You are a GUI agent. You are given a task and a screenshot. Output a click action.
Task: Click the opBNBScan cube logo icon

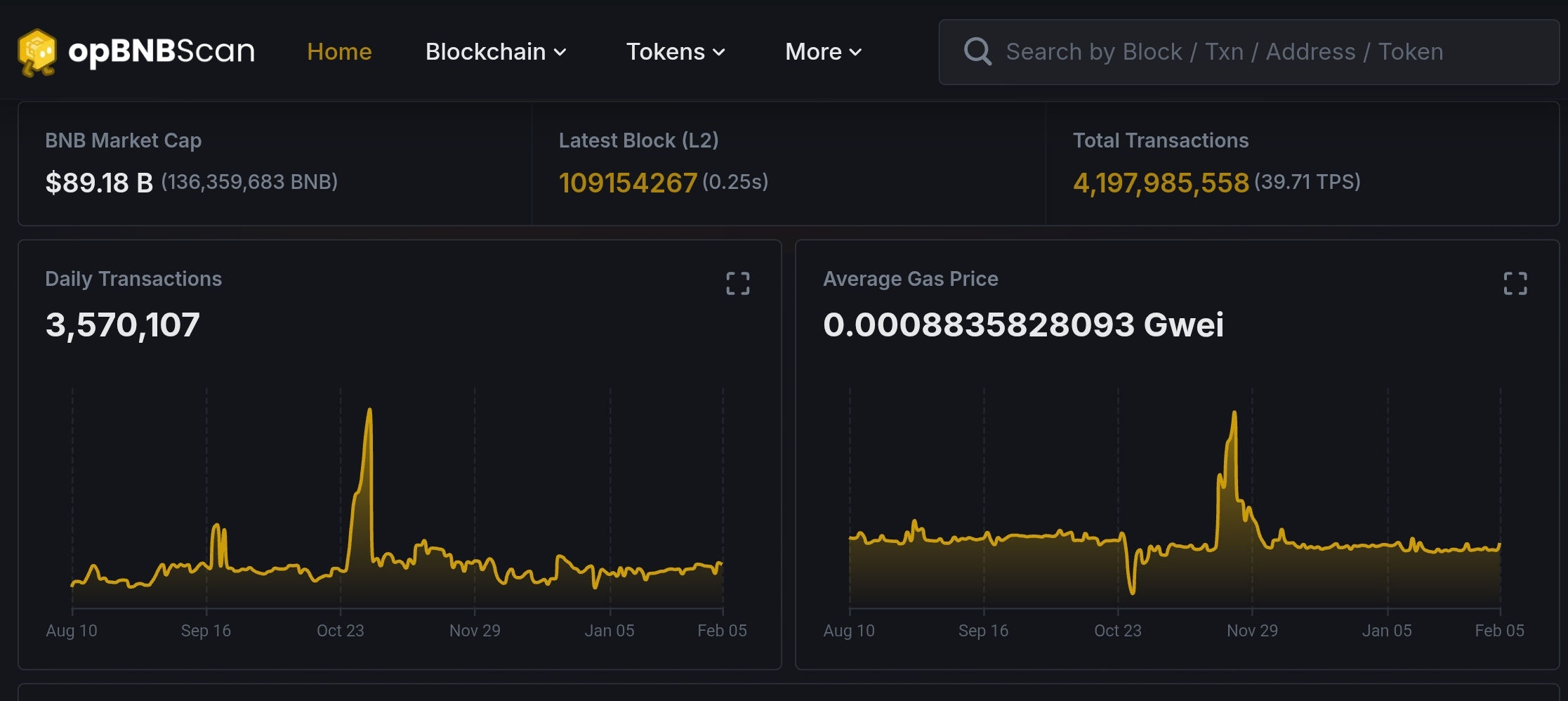coord(37,52)
